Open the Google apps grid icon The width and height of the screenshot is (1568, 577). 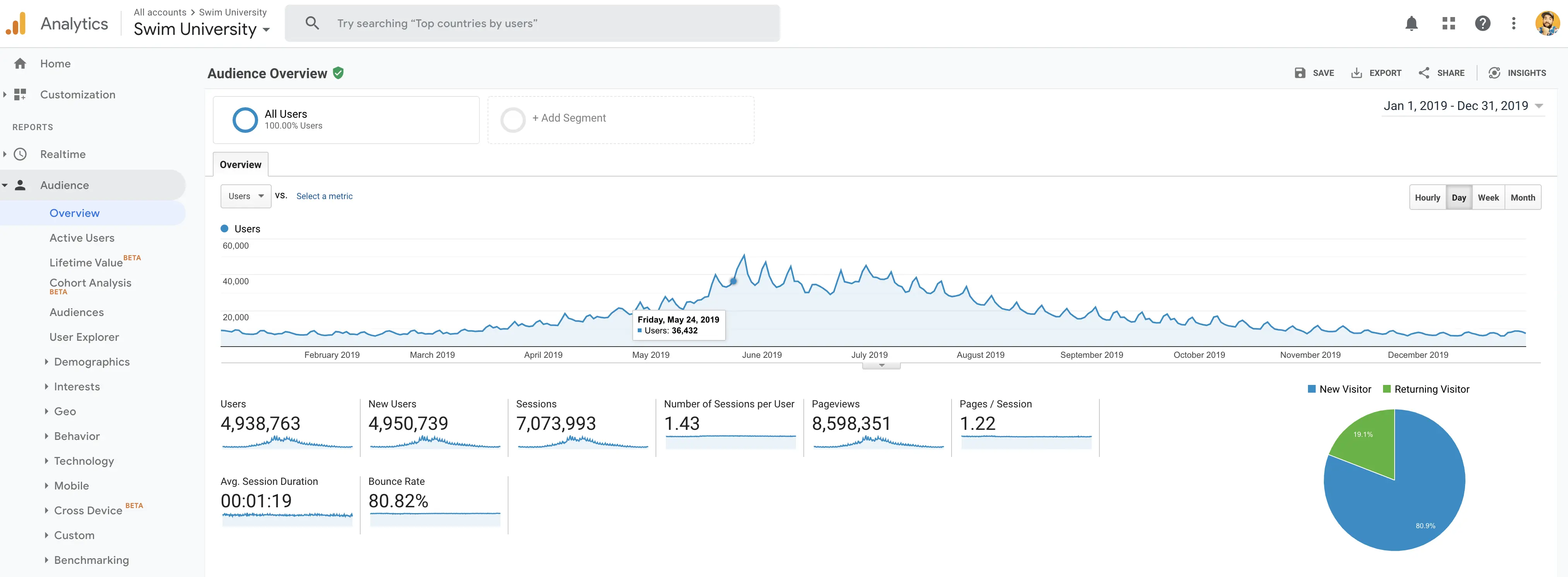(1449, 23)
